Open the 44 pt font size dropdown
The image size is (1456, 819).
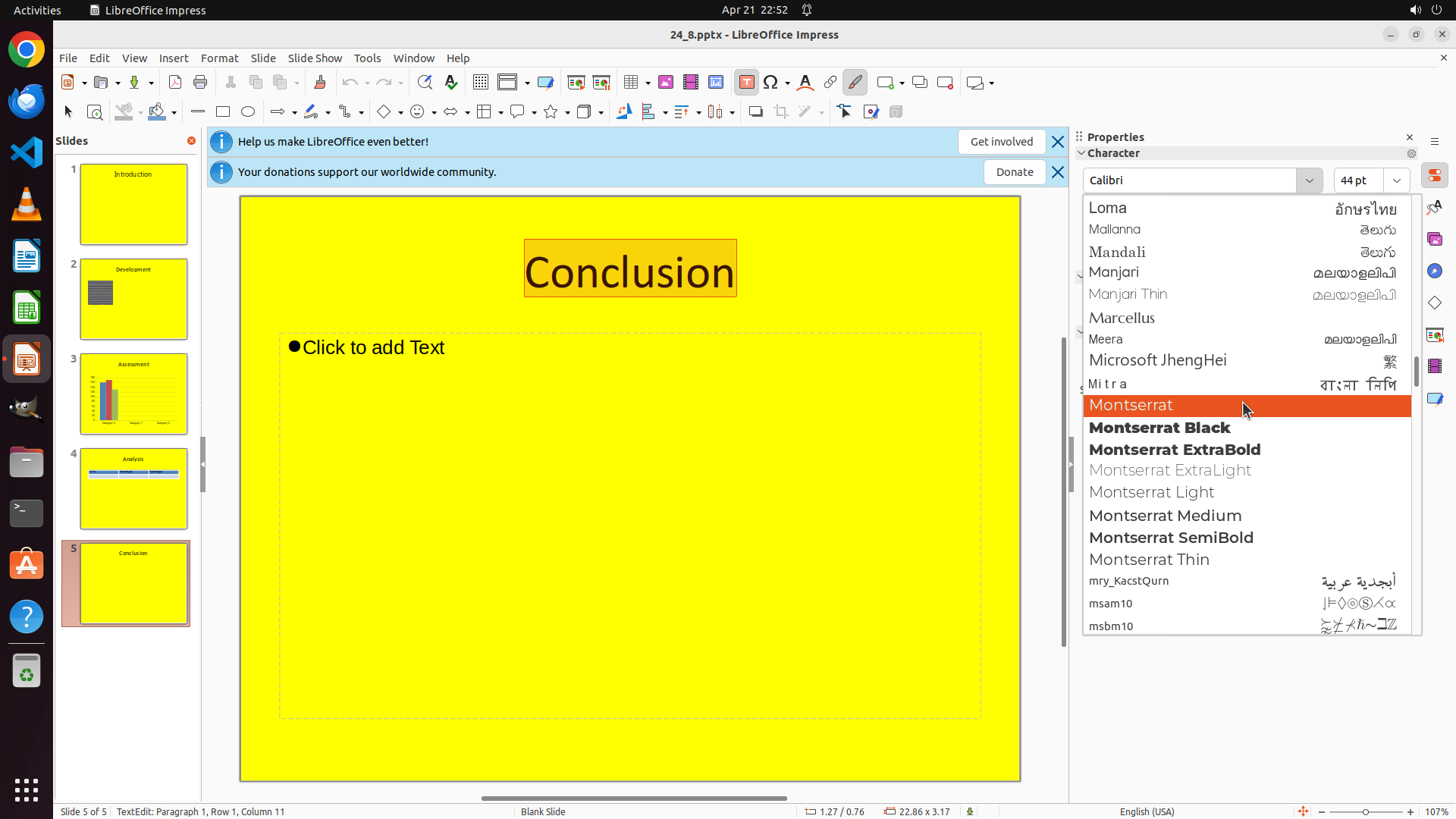[x=1396, y=180]
